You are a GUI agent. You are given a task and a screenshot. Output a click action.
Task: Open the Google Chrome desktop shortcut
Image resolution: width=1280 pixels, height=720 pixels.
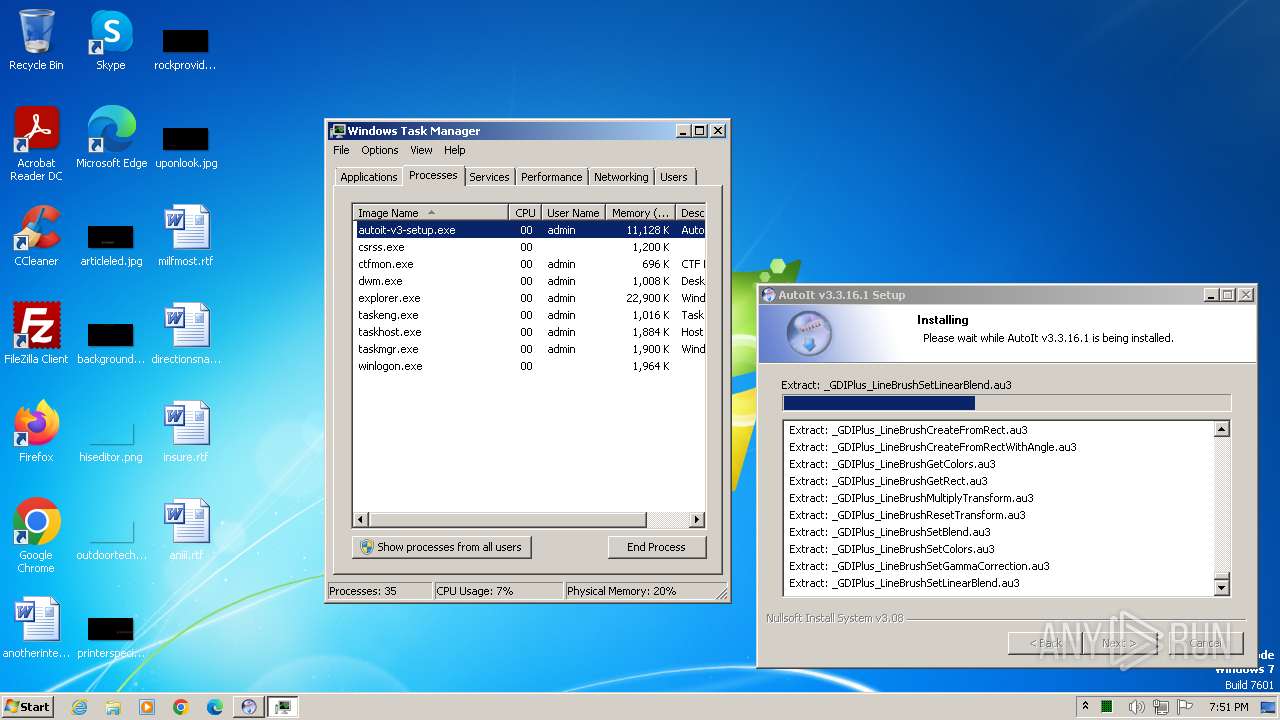[x=36, y=536]
